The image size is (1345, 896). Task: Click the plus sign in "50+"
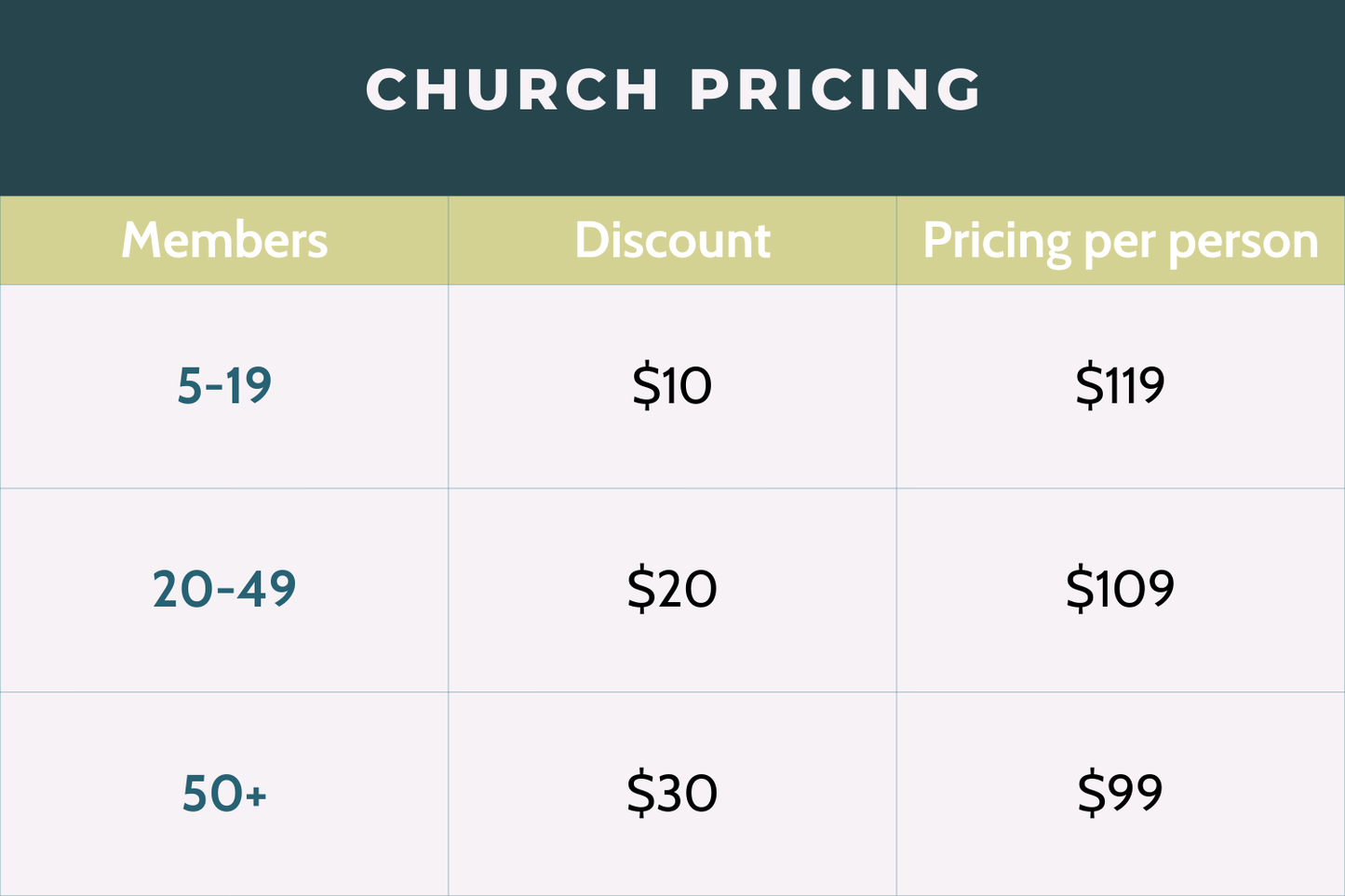[x=257, y=796]
